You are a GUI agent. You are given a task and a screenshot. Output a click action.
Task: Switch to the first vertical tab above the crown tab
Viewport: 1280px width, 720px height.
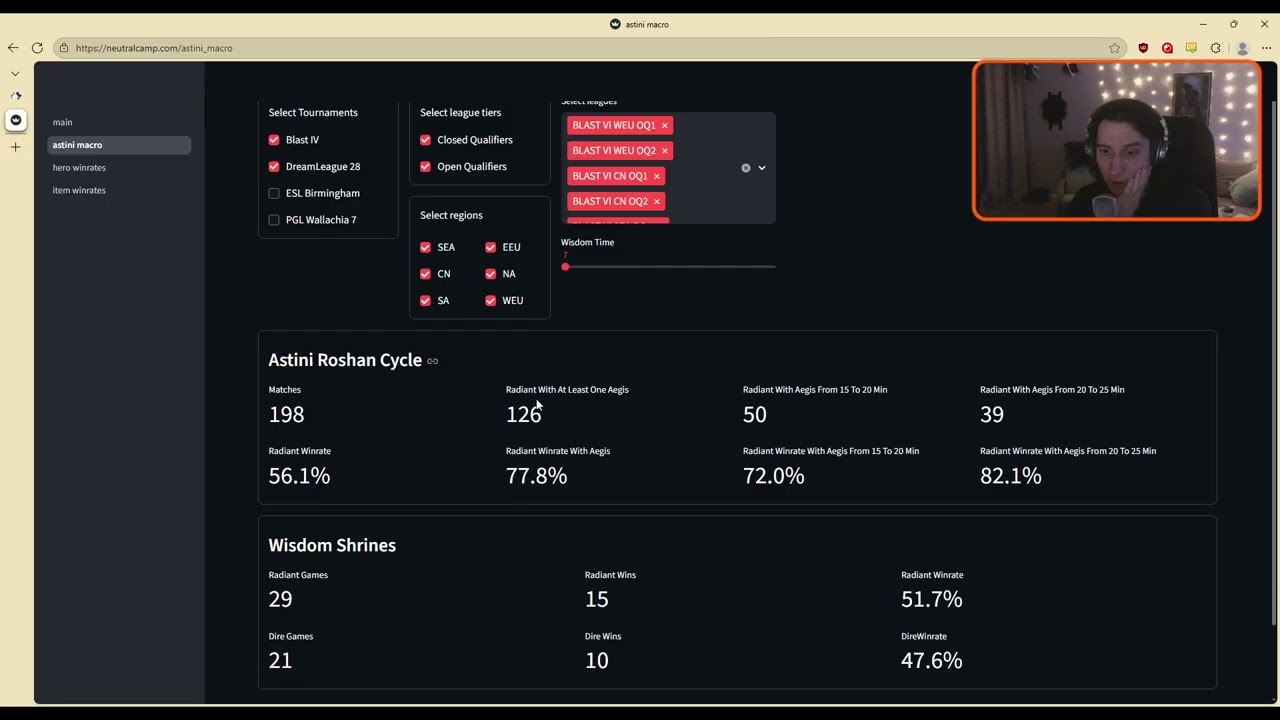coord(15,96)
